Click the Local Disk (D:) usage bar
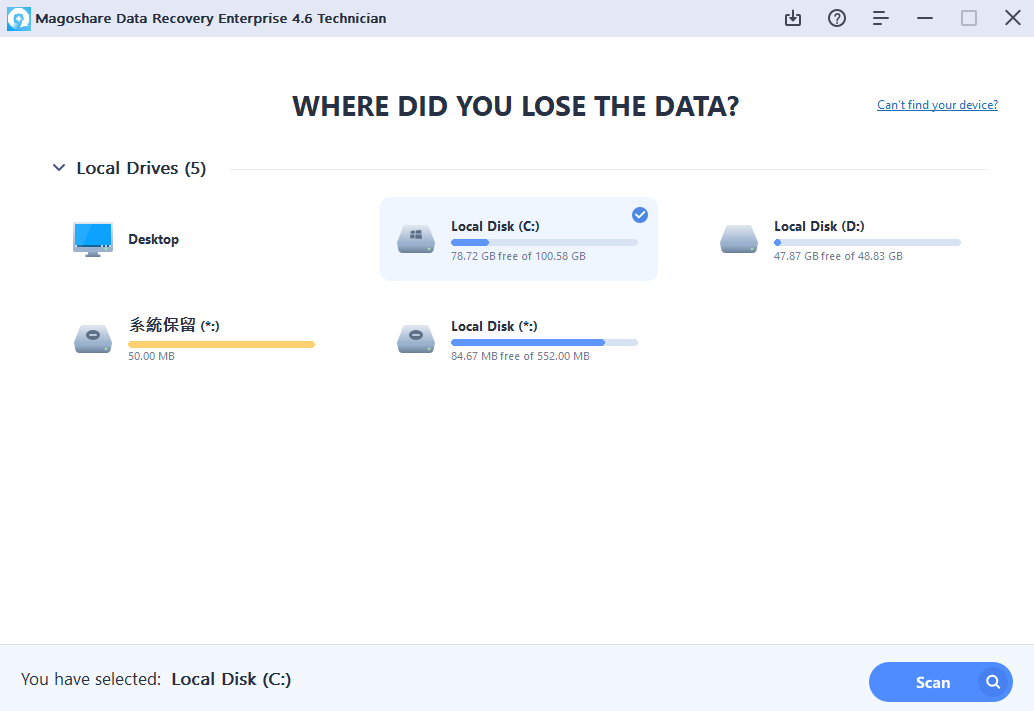1034x711 pixels. (x=867, y=242)
